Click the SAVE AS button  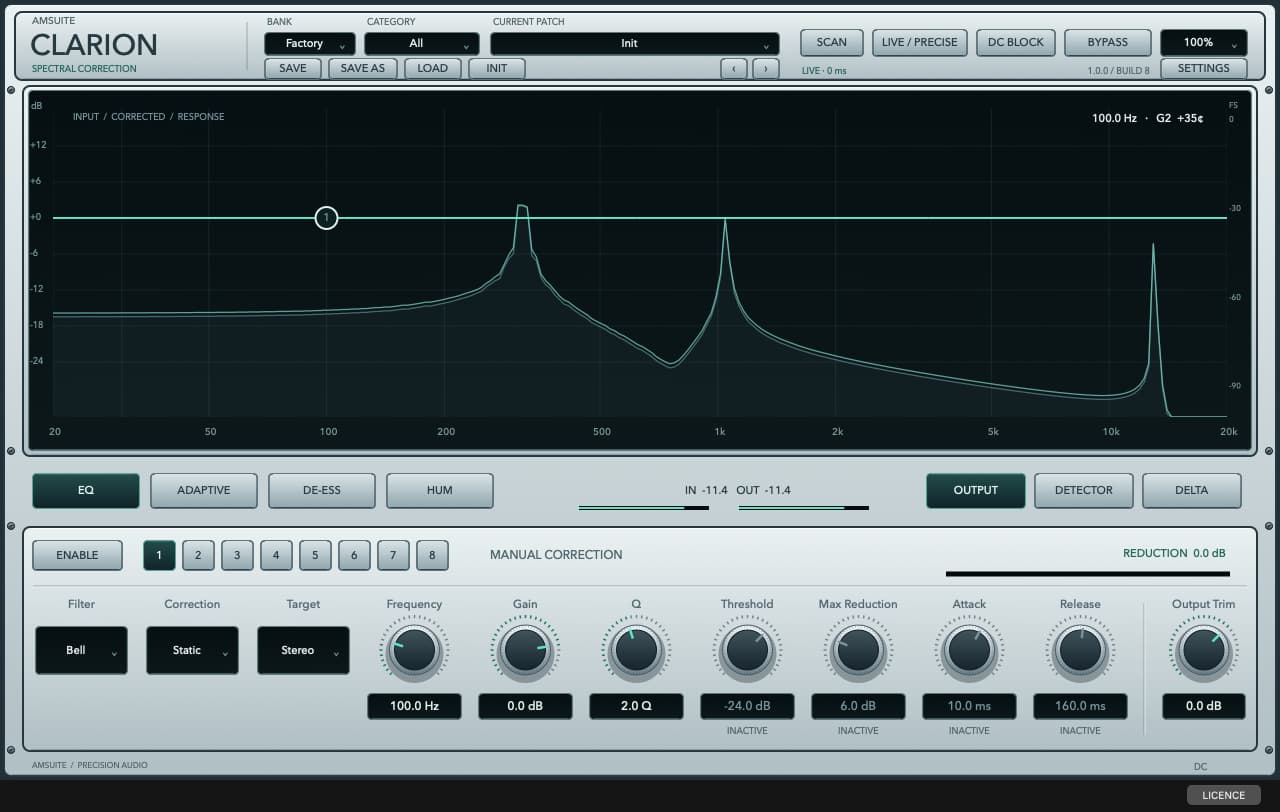coord(363,68)
